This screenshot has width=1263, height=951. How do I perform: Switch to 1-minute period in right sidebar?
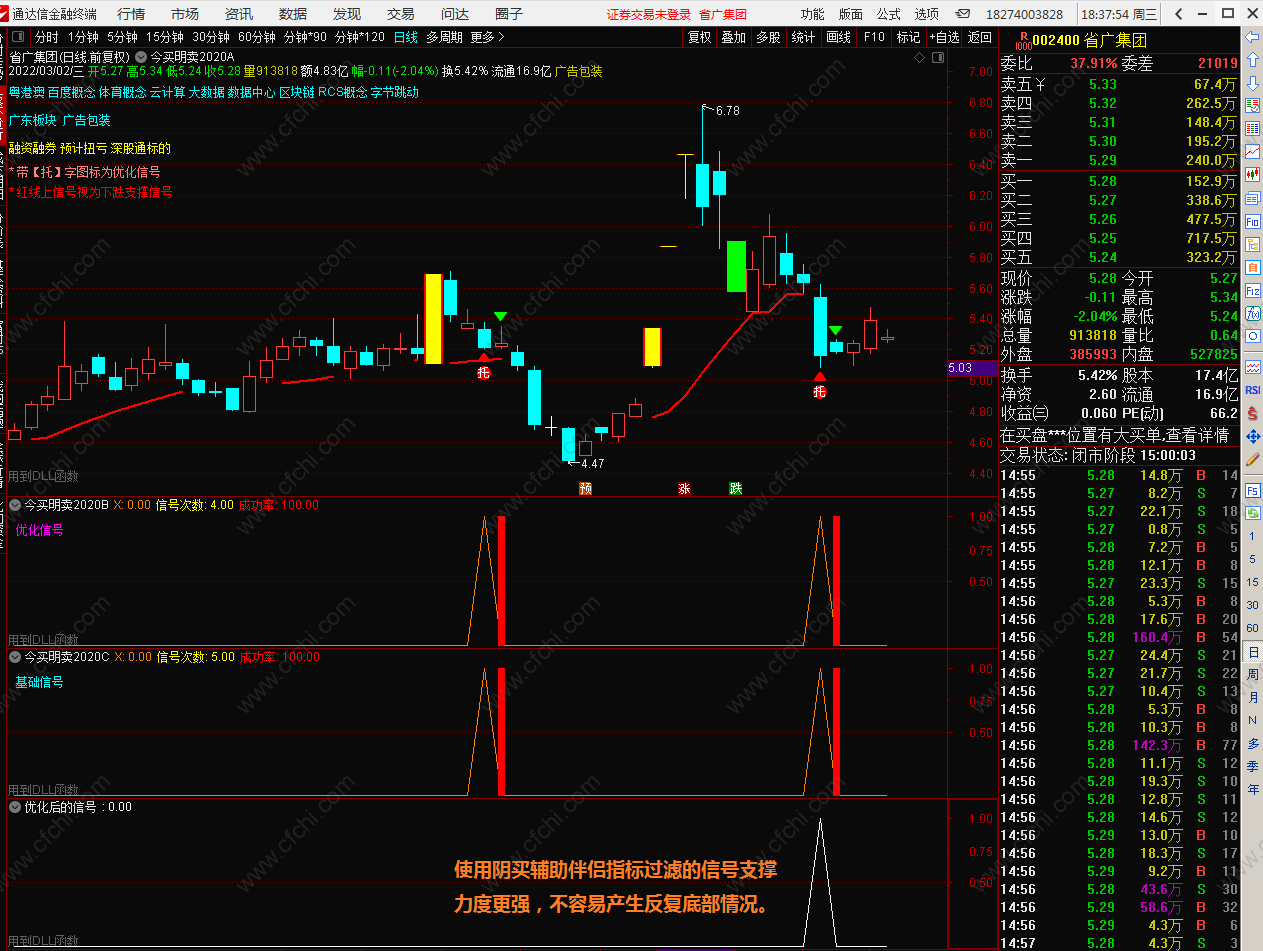[x=1252, y=535]
